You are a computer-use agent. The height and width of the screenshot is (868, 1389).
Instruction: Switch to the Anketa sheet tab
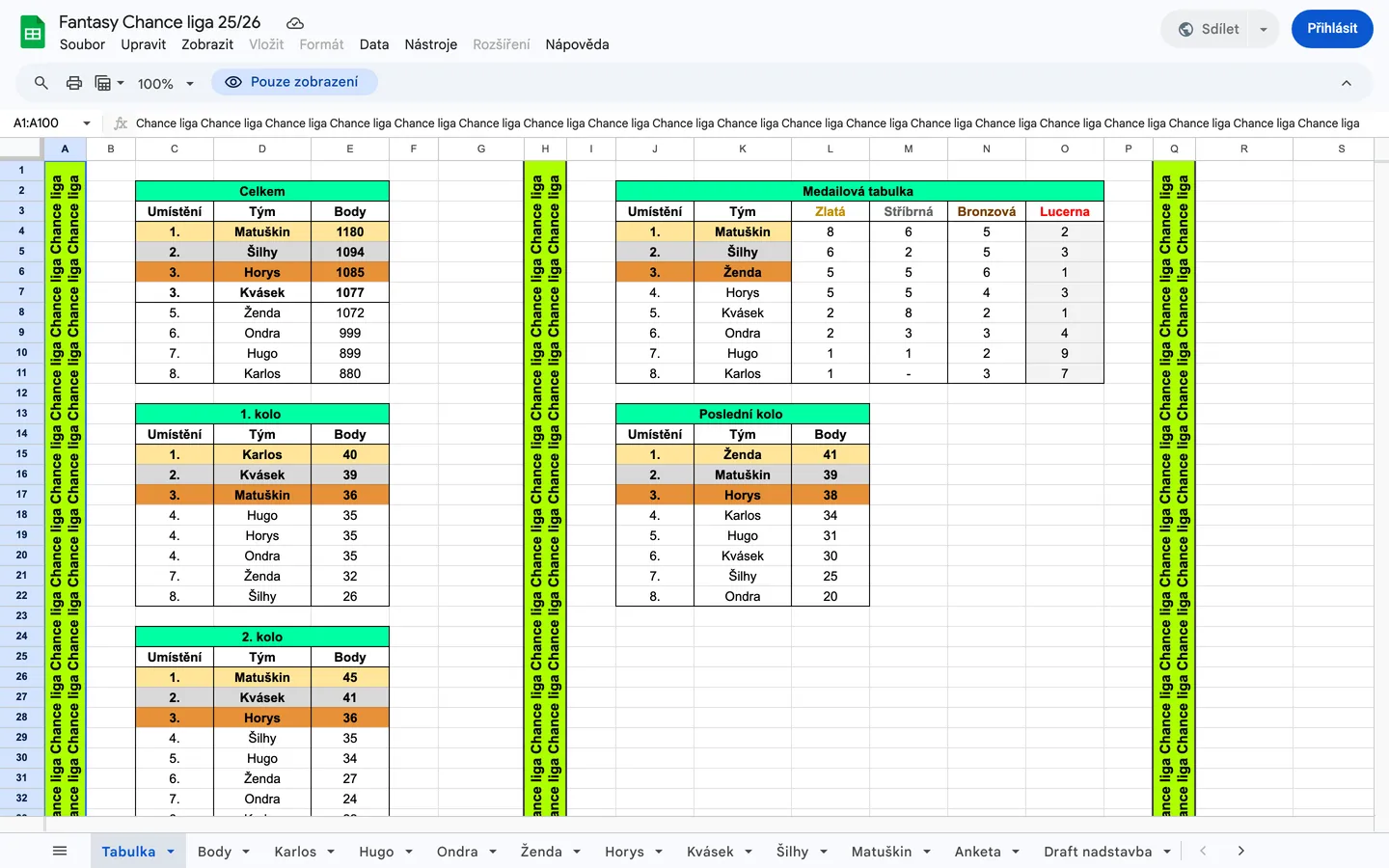[x=978, y=852]
